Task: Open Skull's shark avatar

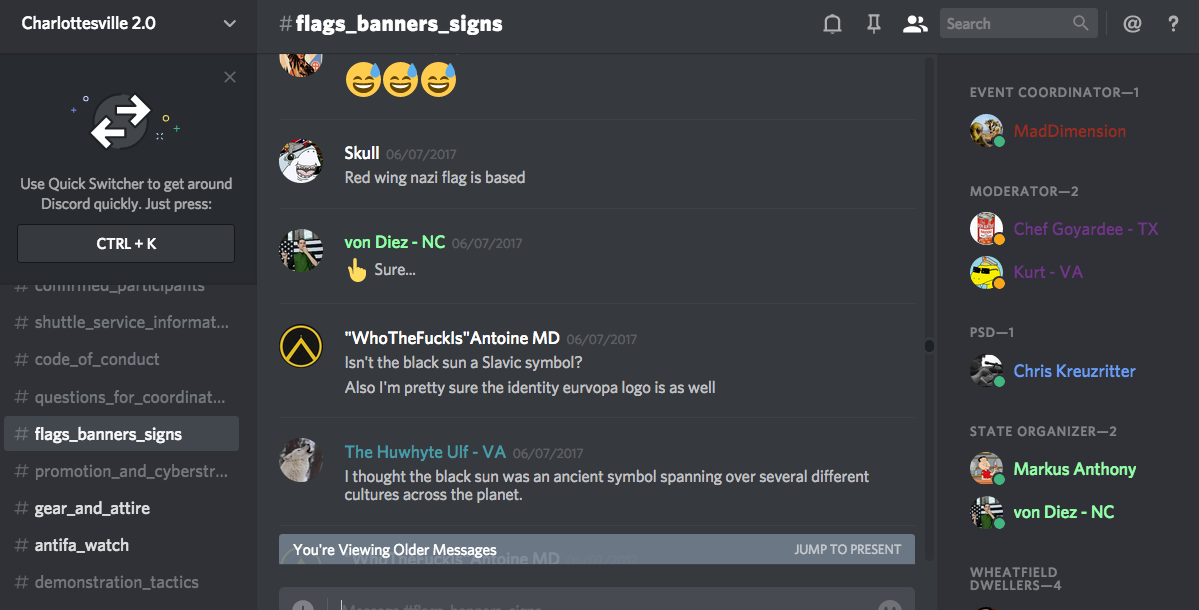Action: click(301, 161)
